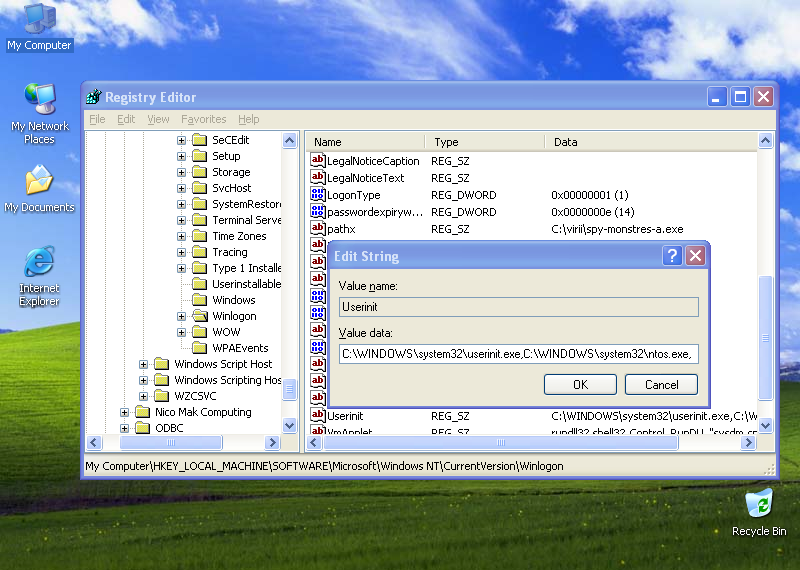This screenshot has width=800, height=570.
Task: Select the open Winlogon folder icon
Action: tap(199, 316)
